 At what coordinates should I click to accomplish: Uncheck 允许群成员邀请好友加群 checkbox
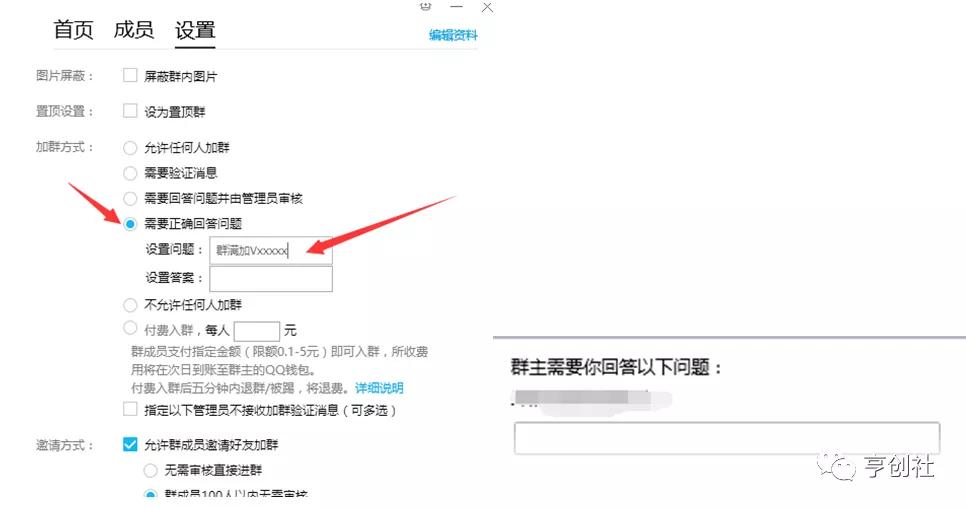pos(130,444)
